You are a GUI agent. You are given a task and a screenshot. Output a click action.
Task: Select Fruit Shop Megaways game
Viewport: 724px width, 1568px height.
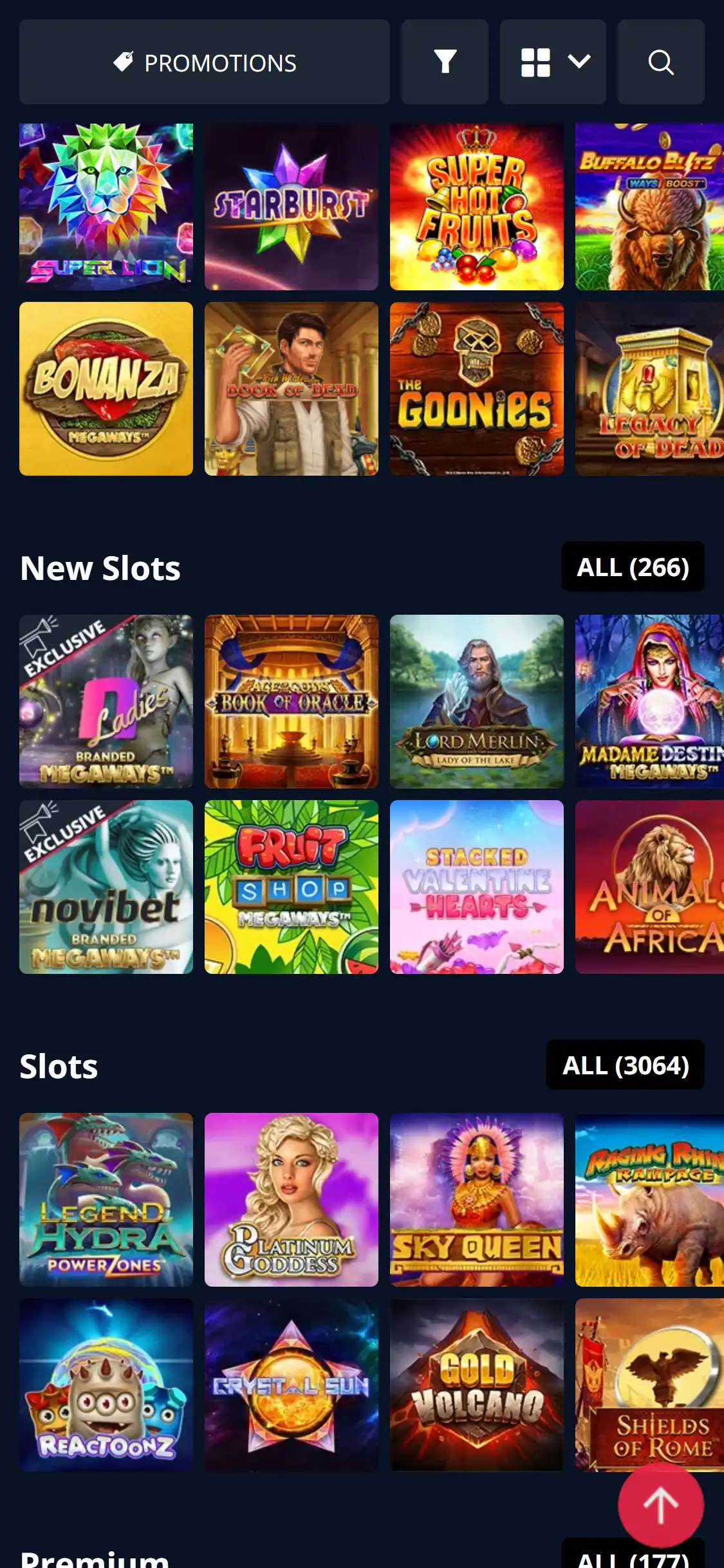(x=292, y=887)
